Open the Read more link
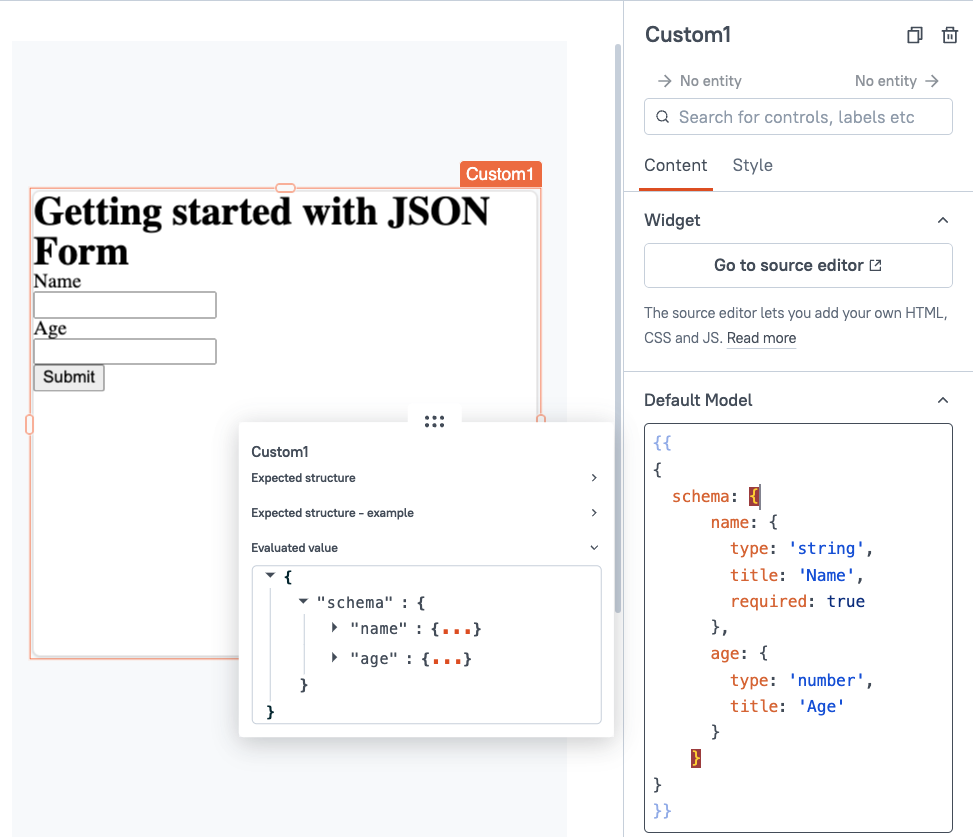The width and height of the screenshot is (973, 837). (761, 338)
